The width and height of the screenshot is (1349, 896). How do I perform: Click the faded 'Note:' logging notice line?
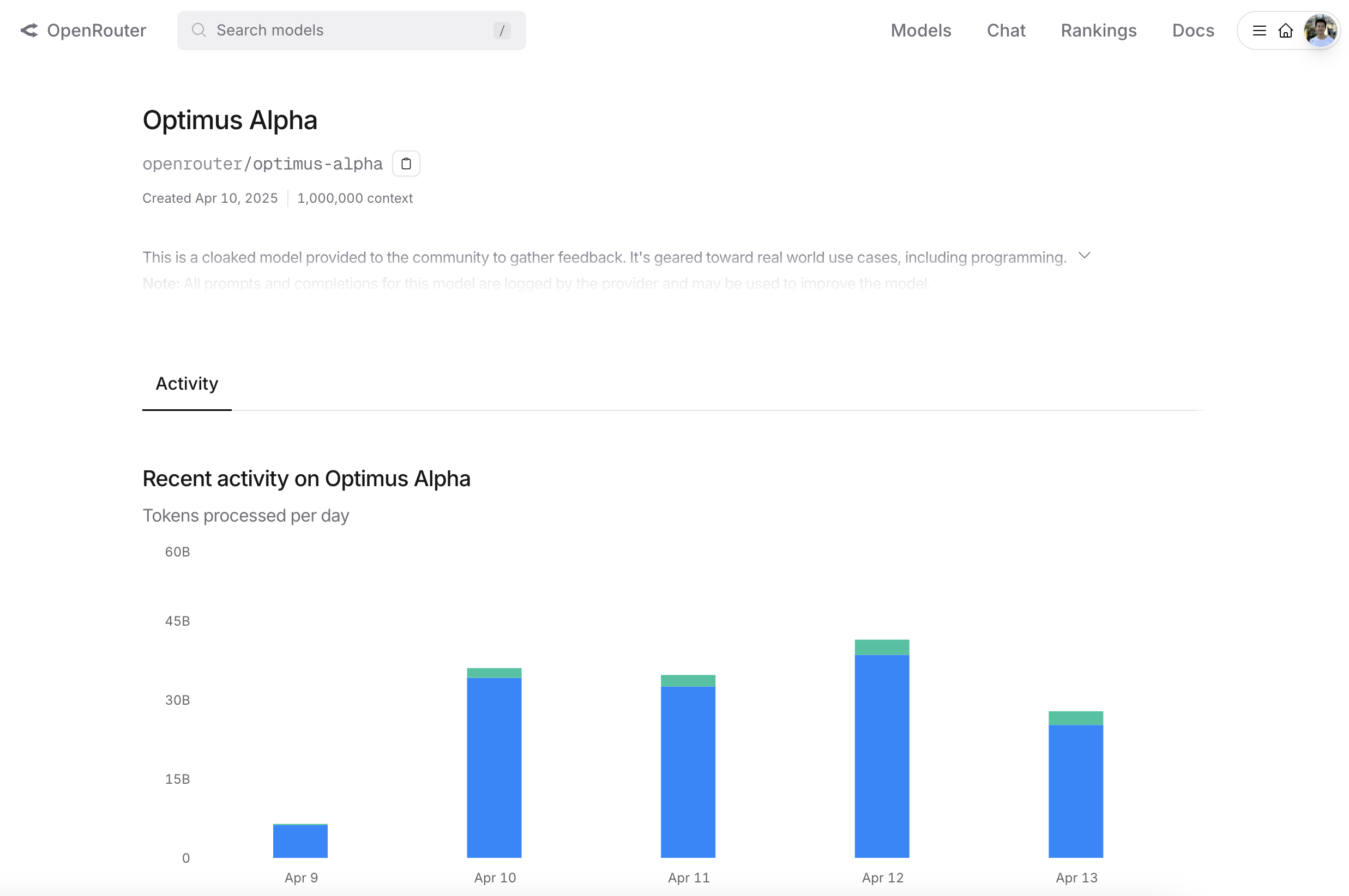[x=536, y=283]
